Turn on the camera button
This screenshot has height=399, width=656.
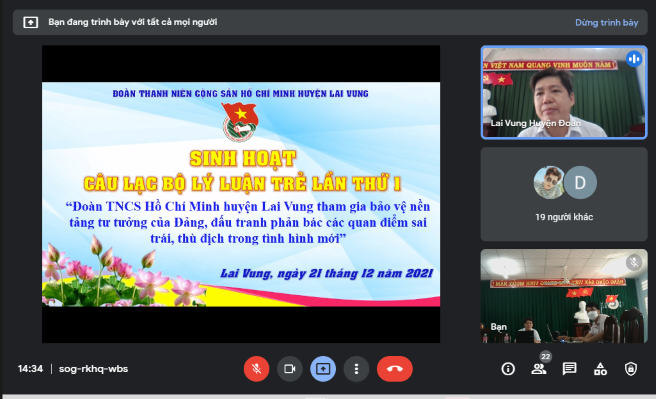click(290, 369)
